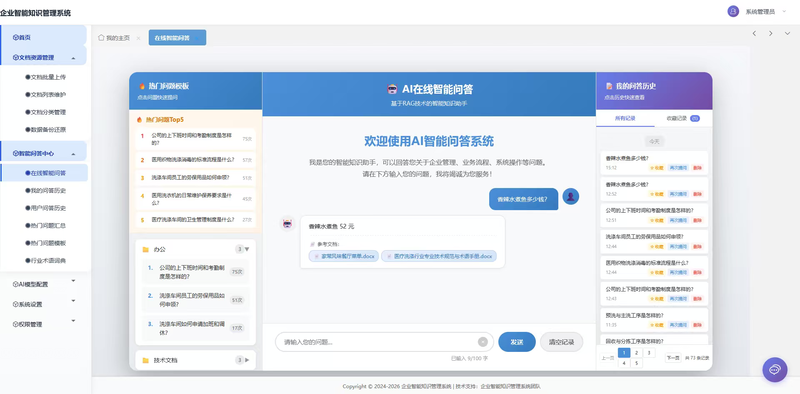Click 下一页 in history pagination

point(673,358)
